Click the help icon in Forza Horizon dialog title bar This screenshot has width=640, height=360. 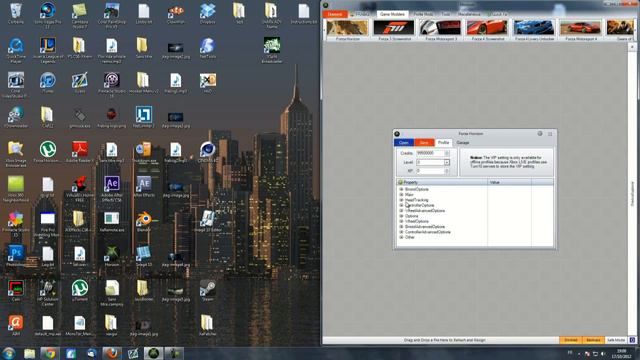tap(540, 133)
